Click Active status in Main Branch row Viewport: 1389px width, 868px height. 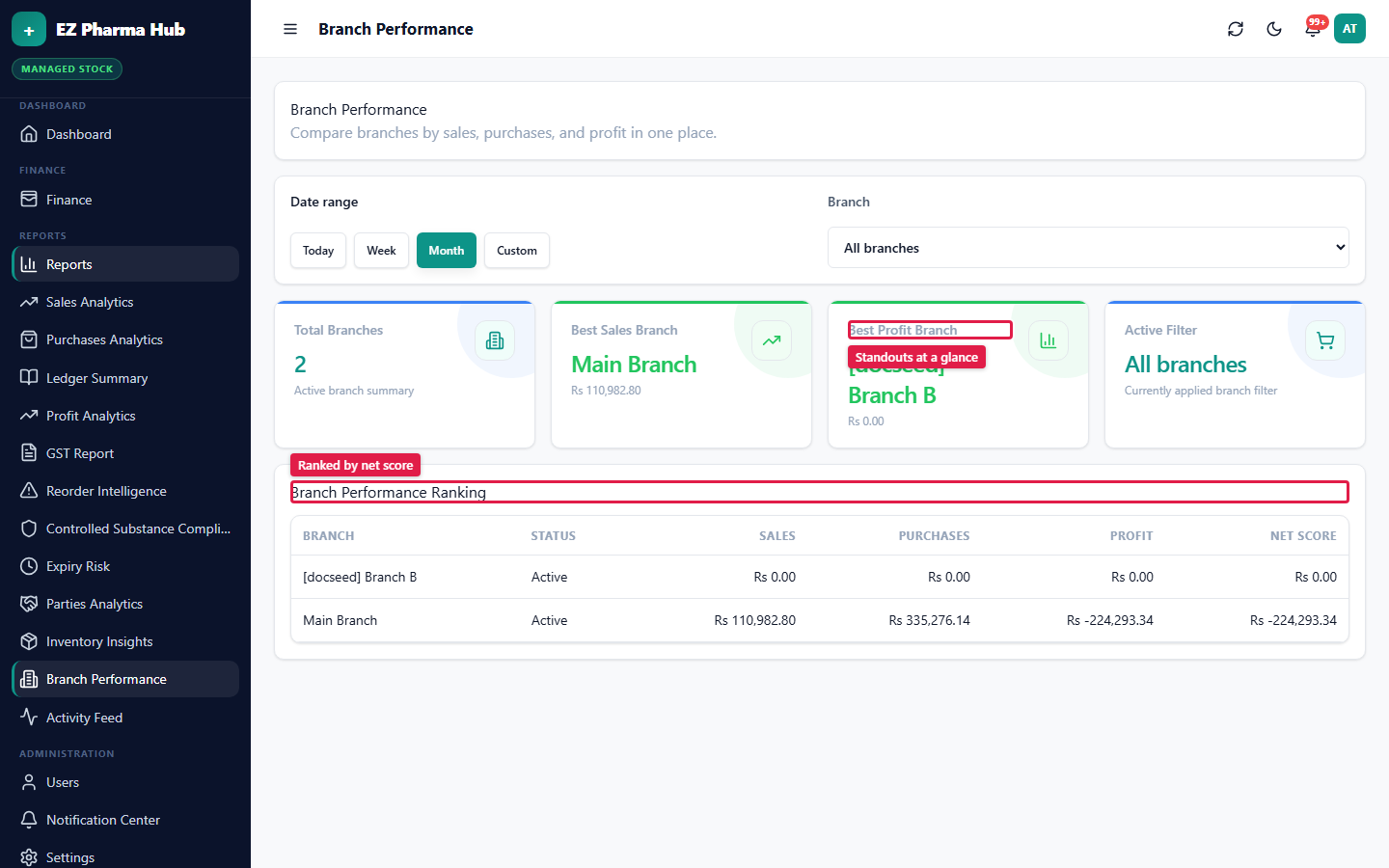pos(549,620)
